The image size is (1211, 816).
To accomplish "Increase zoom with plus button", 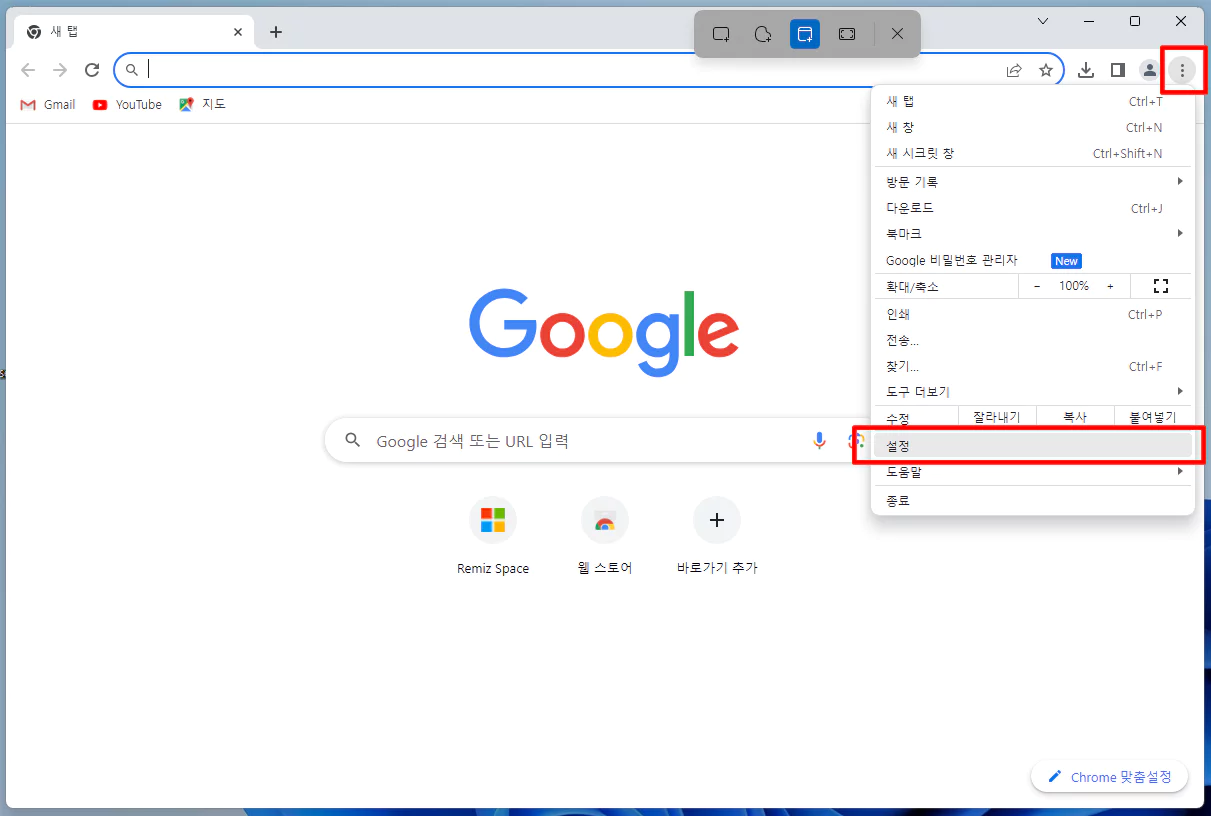I will point(1110,286).
